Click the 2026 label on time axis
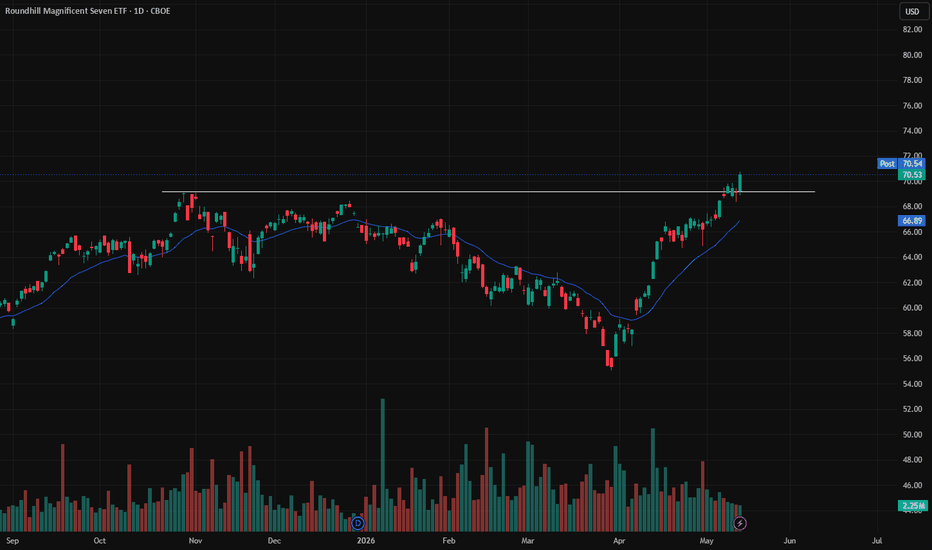 point(366,540)
